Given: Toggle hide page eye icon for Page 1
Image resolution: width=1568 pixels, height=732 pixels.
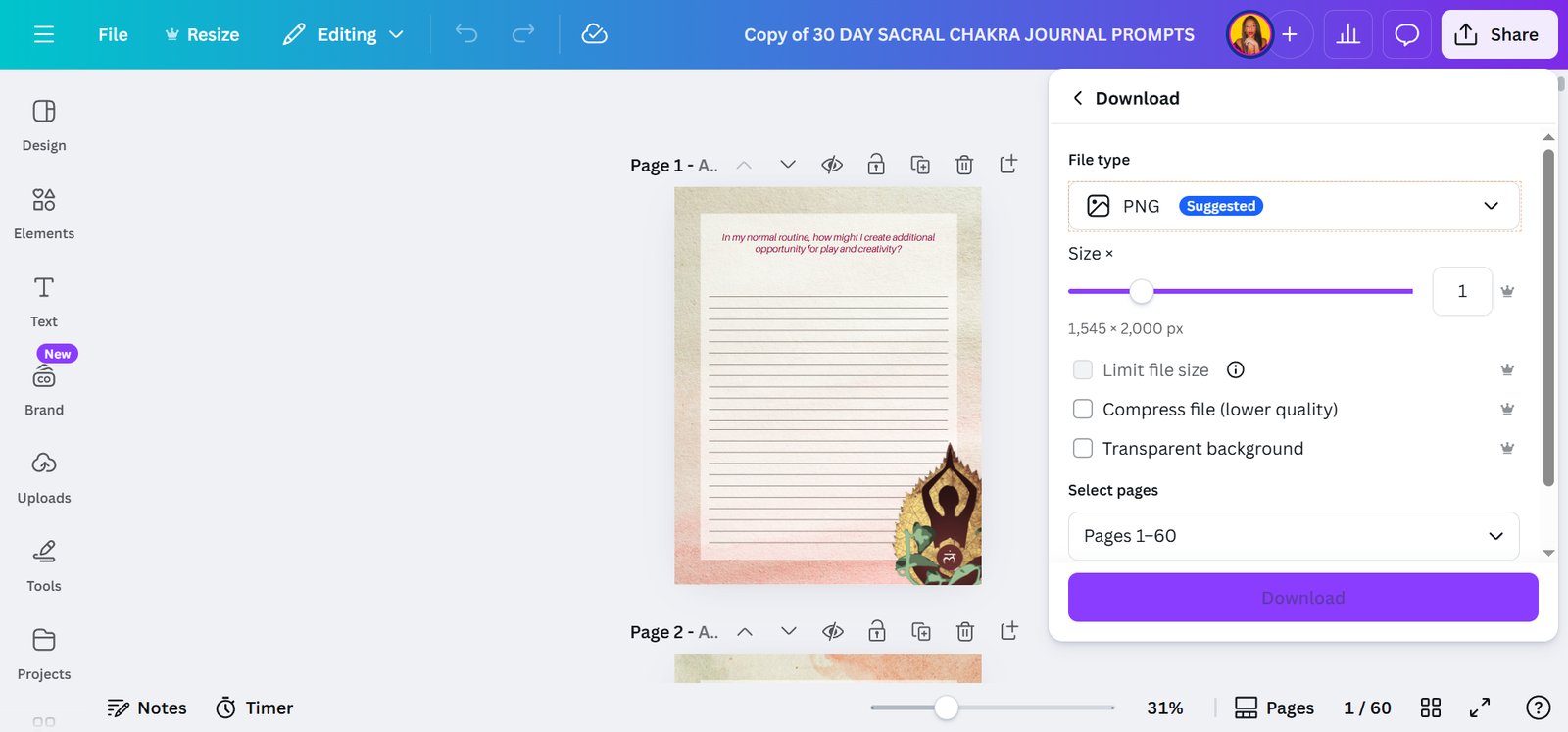Looking at the screenshot, I should [832, 165].
